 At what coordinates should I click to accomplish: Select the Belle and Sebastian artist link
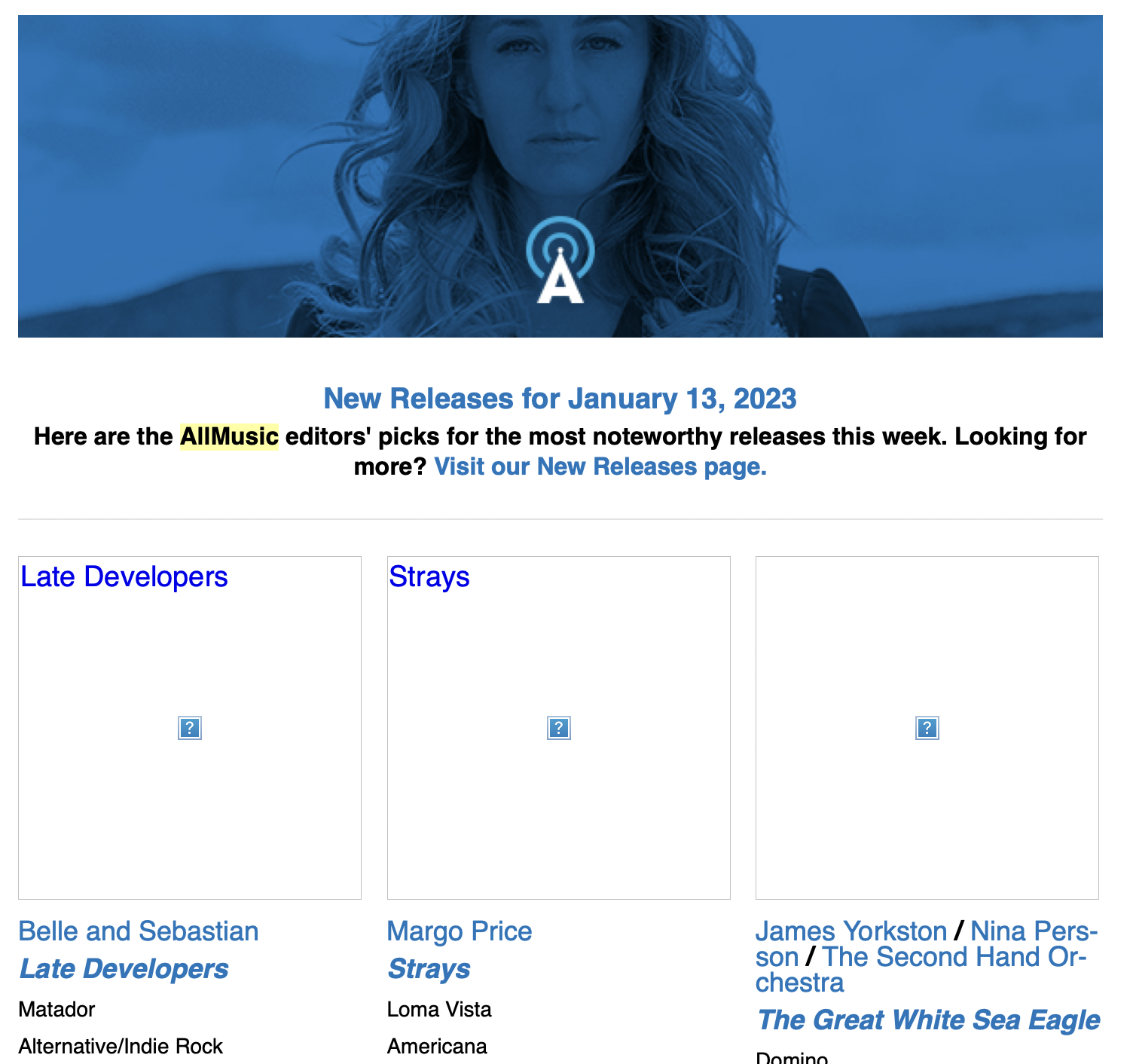pyautogui.click(x=138, y=931)
